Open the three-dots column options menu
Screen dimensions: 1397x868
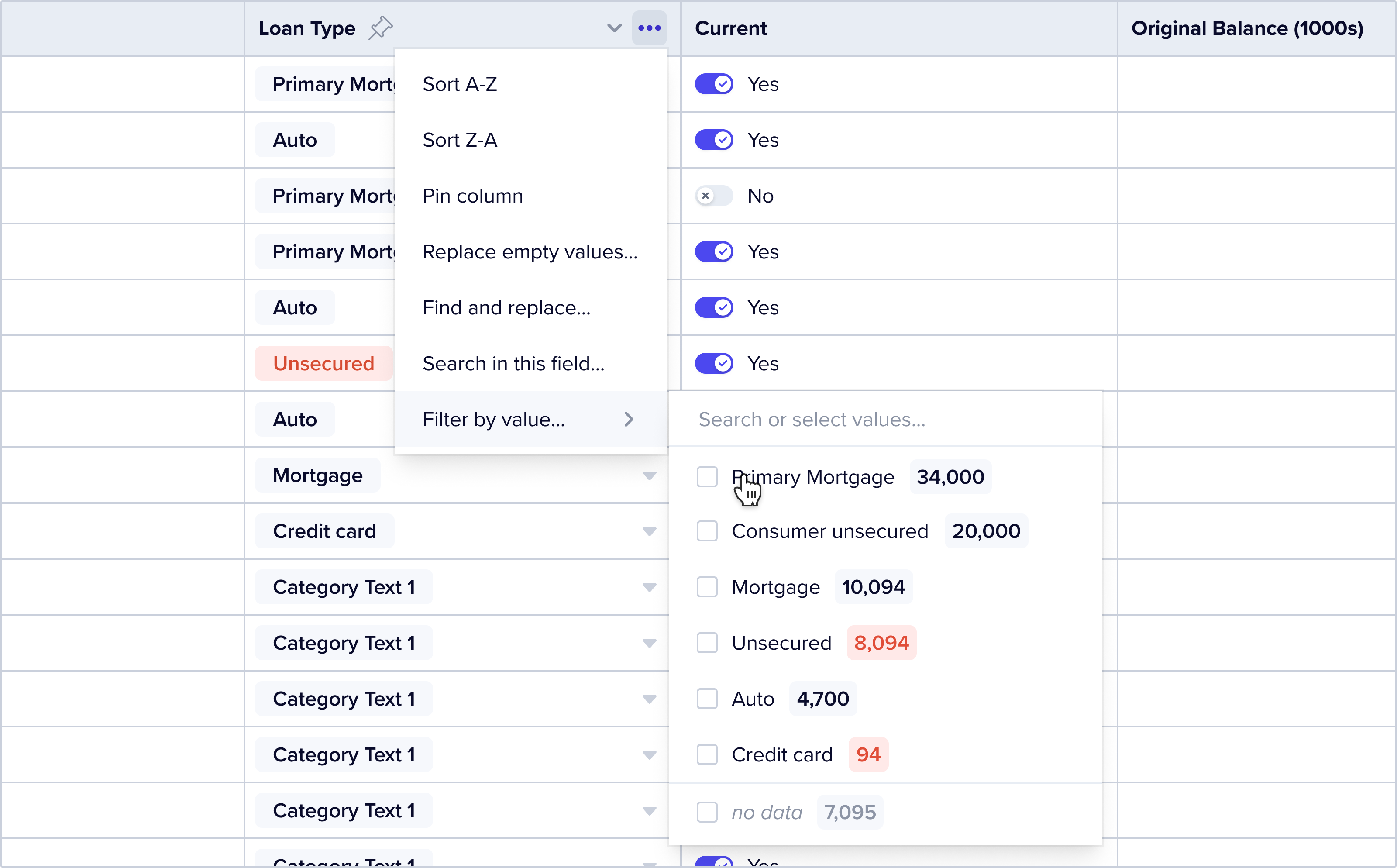point(649,28)
